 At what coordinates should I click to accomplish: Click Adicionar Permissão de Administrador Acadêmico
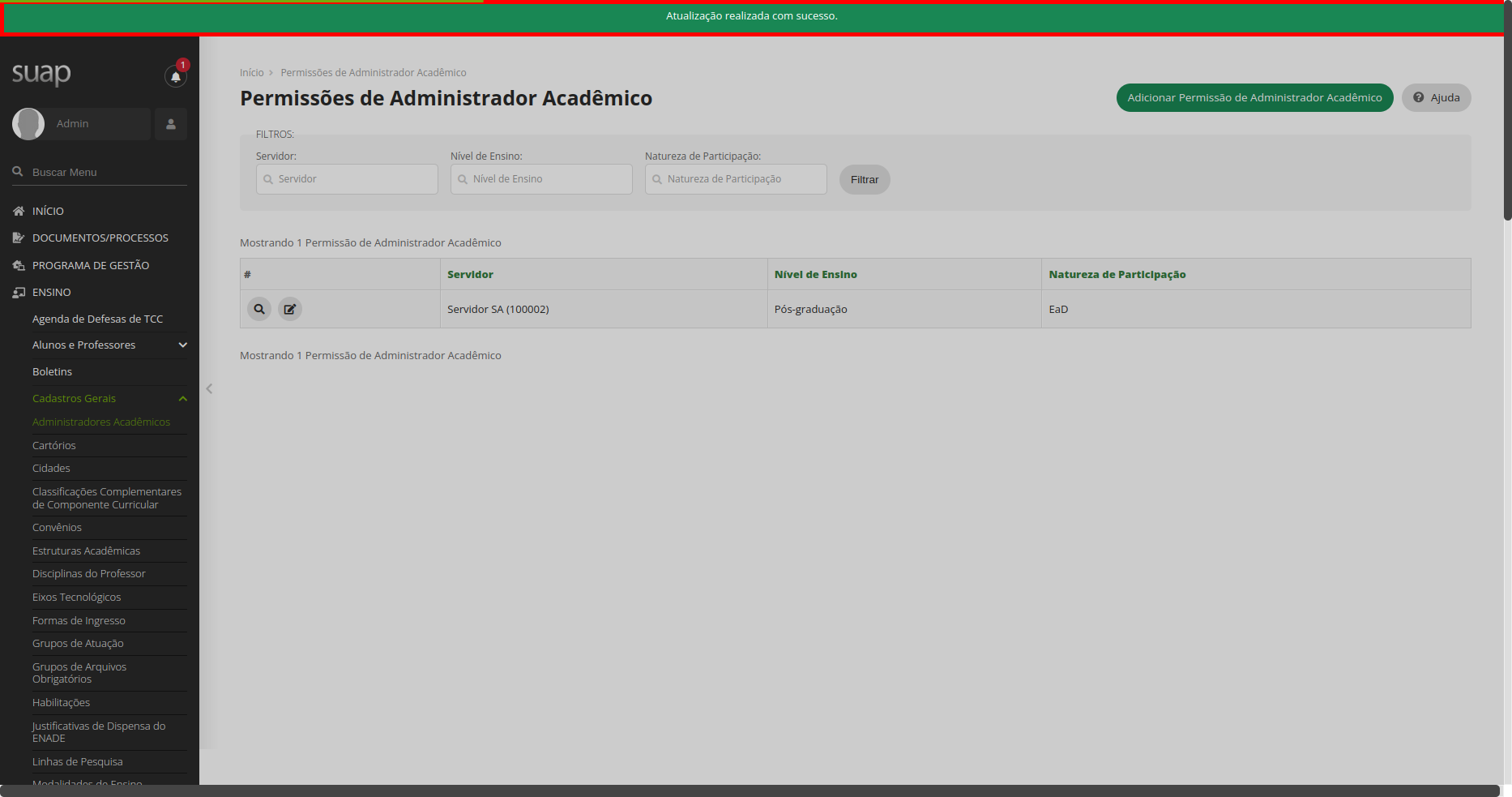pos(1254,98)
